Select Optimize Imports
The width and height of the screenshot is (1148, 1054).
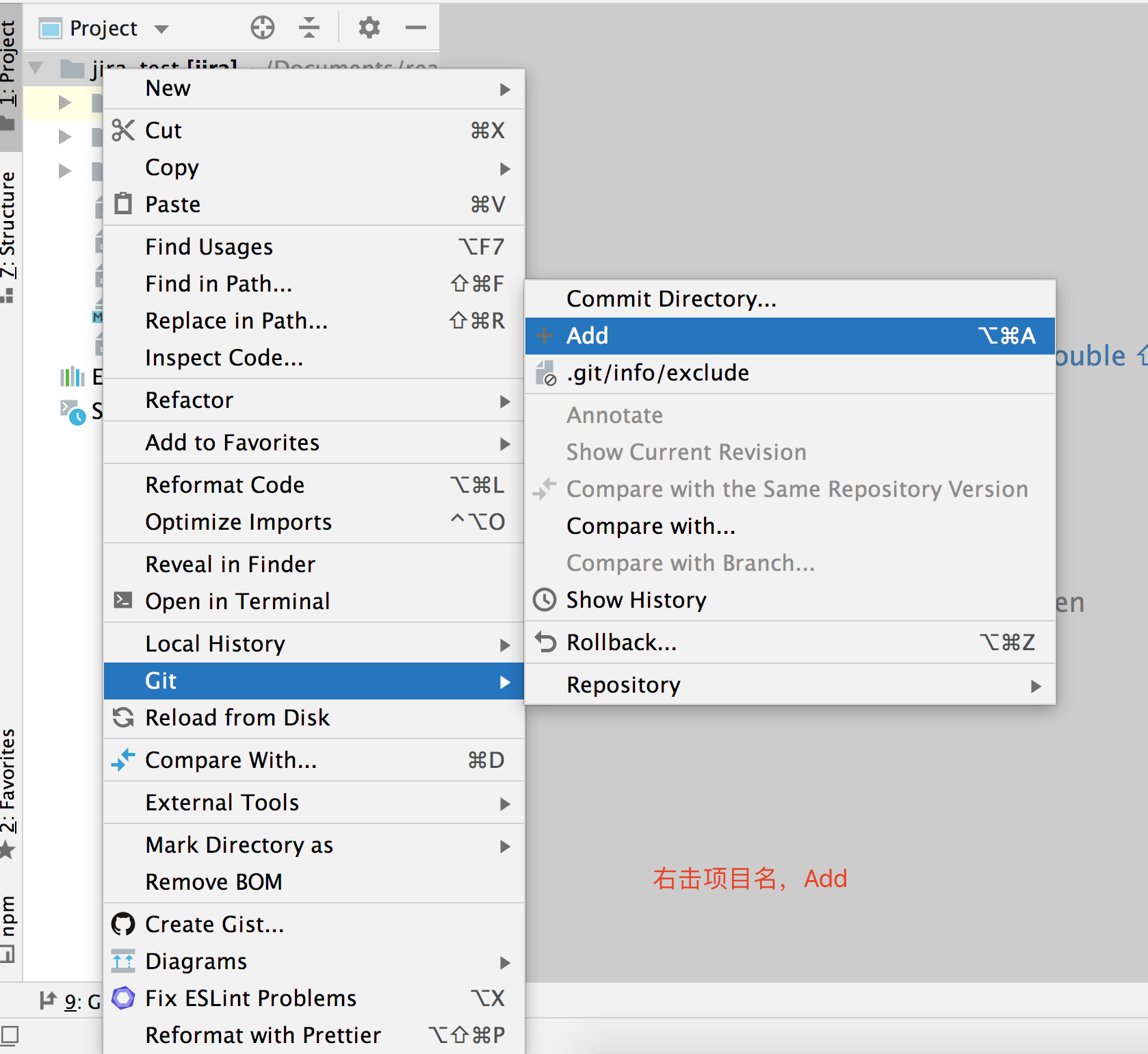(314, 522)
